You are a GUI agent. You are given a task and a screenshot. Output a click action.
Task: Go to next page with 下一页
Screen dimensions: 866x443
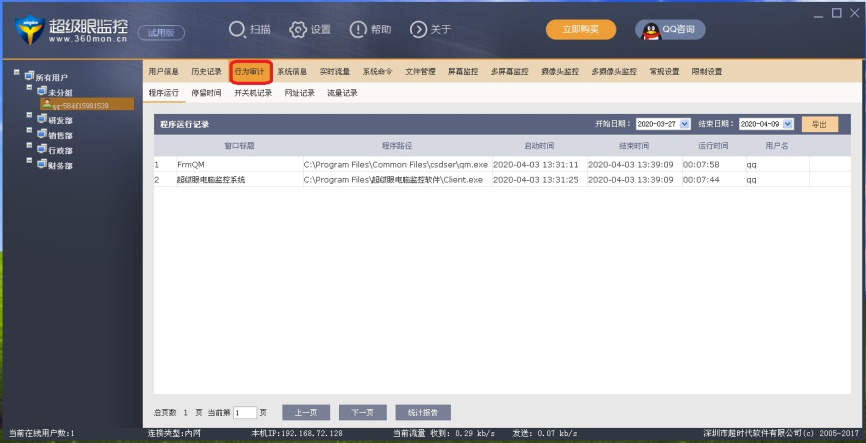tap(363, 413)
